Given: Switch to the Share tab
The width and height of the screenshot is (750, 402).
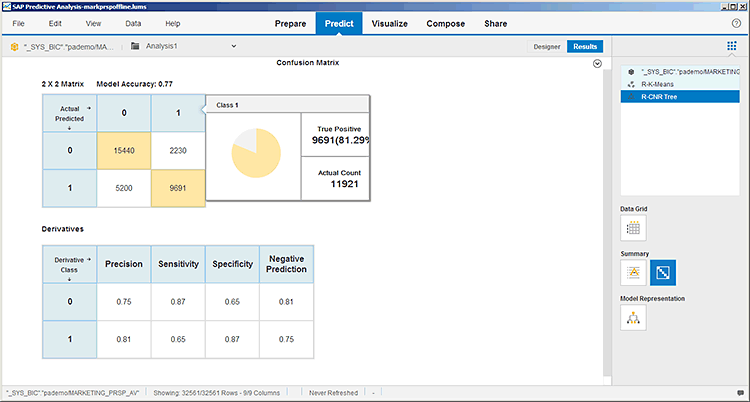Looking at the screenshot, I should [x=496, y=23].
